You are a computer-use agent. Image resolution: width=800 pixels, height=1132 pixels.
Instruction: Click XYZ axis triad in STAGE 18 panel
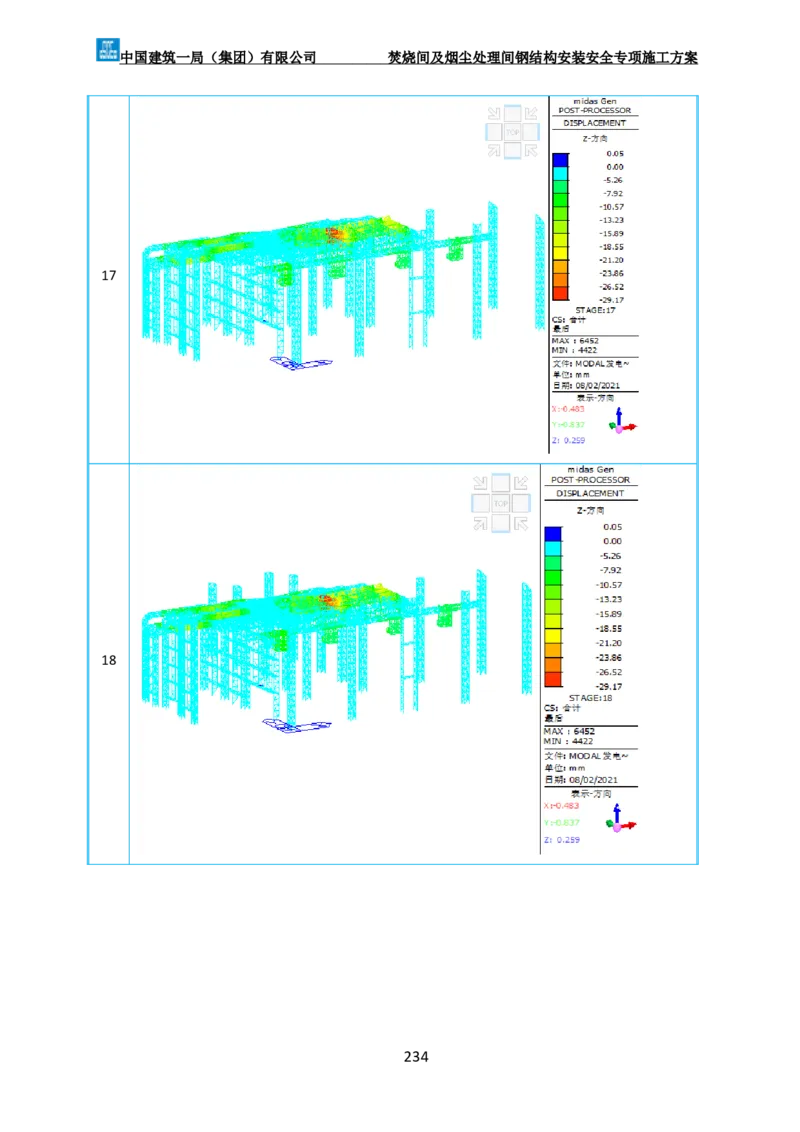(x=620, y=819)
